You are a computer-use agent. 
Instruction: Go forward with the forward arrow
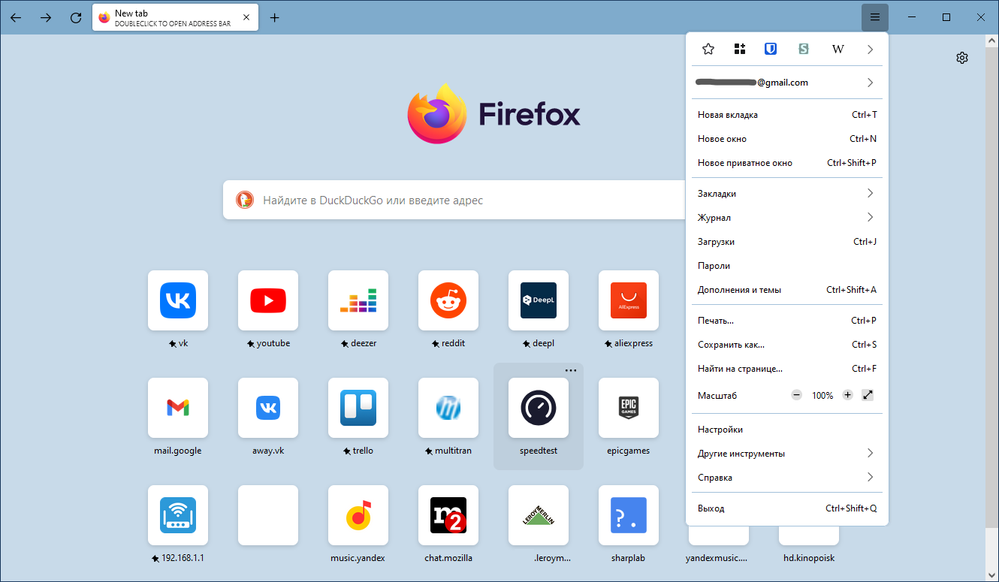click(46, 17)
